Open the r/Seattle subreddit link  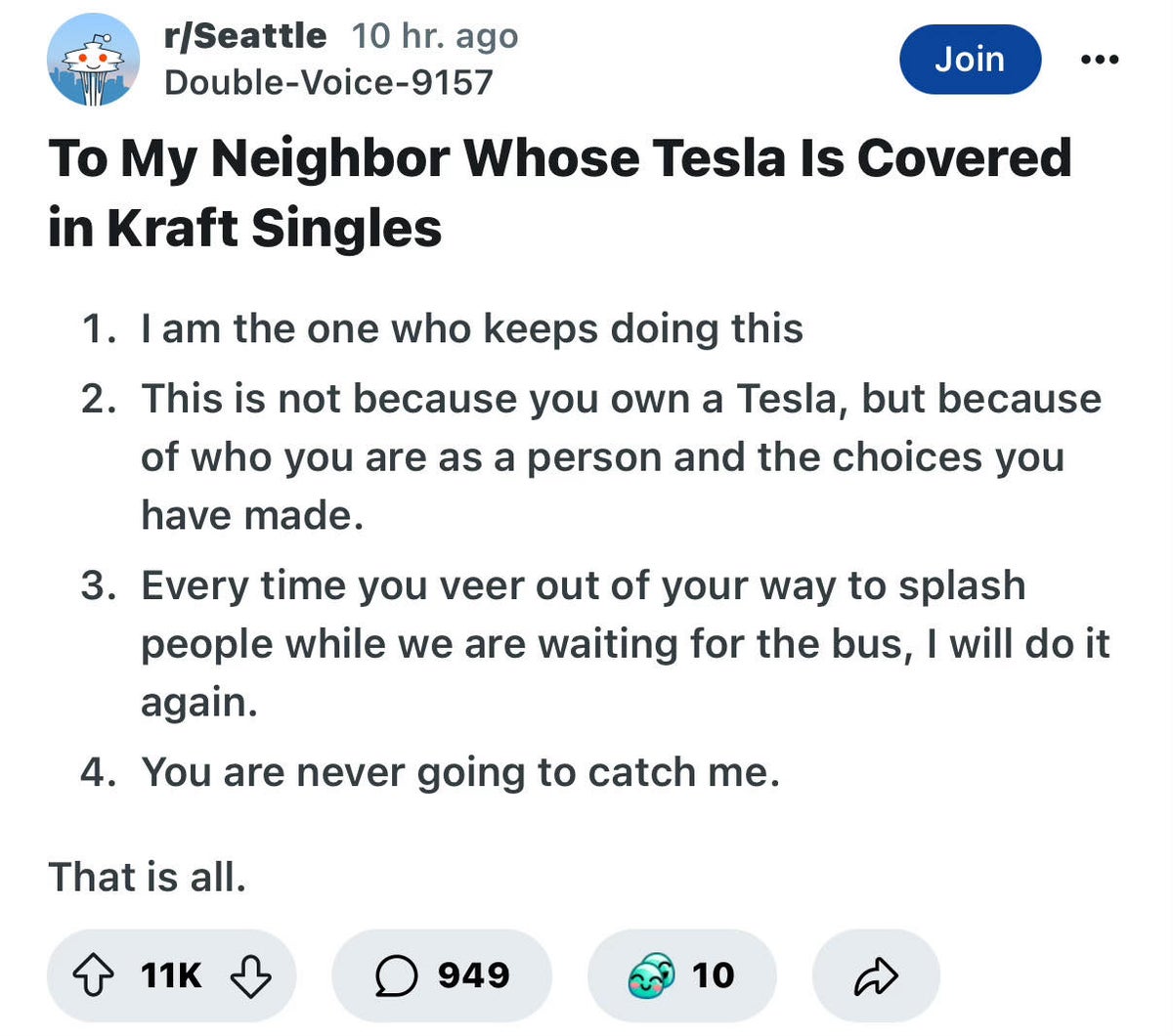[245, 36]
